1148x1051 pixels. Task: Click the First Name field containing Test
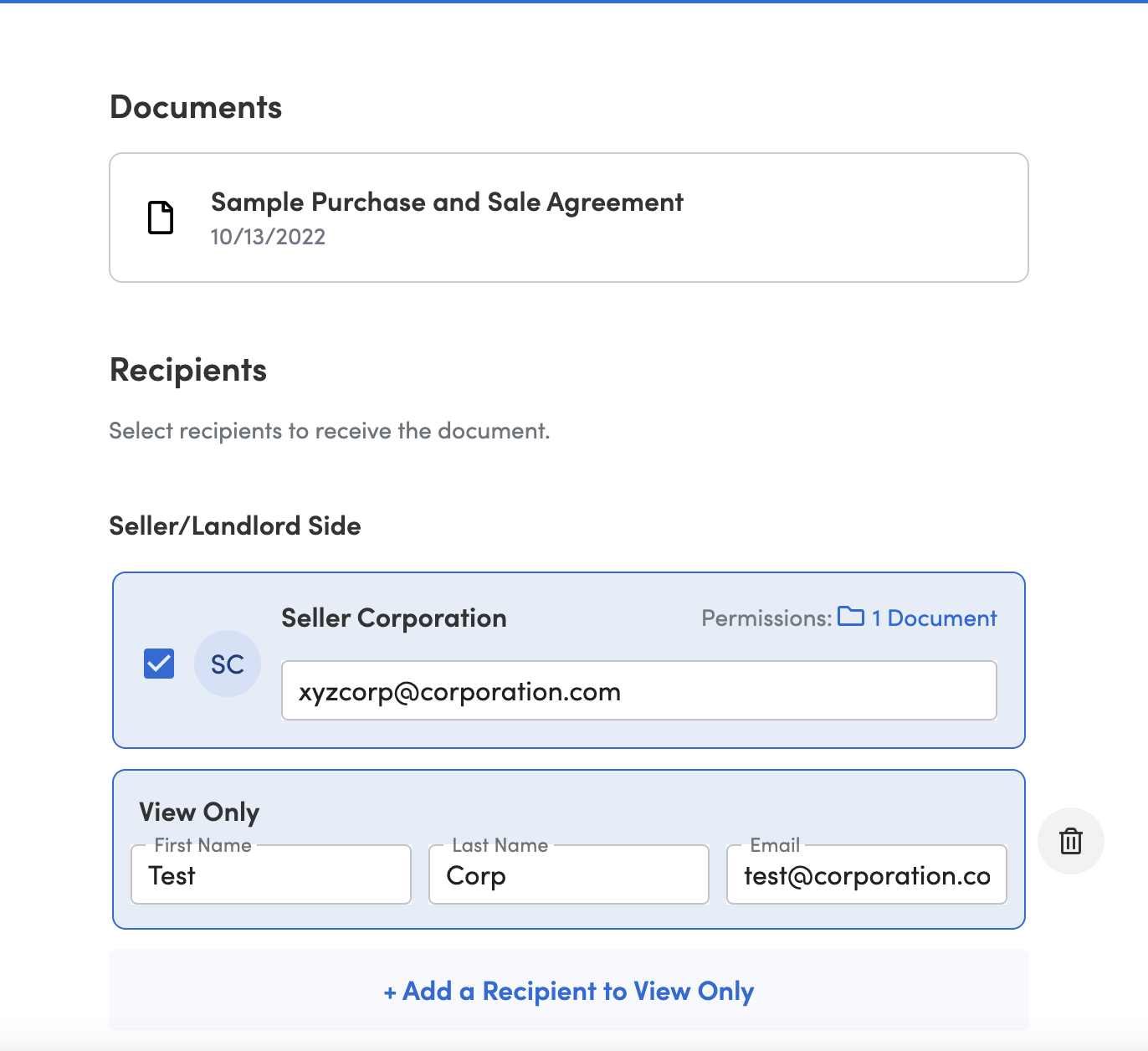tap(271, 874)
